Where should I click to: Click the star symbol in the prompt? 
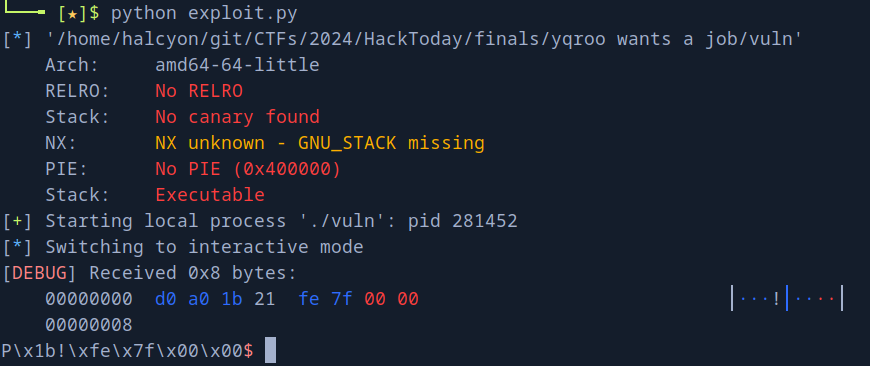point(72,13)
